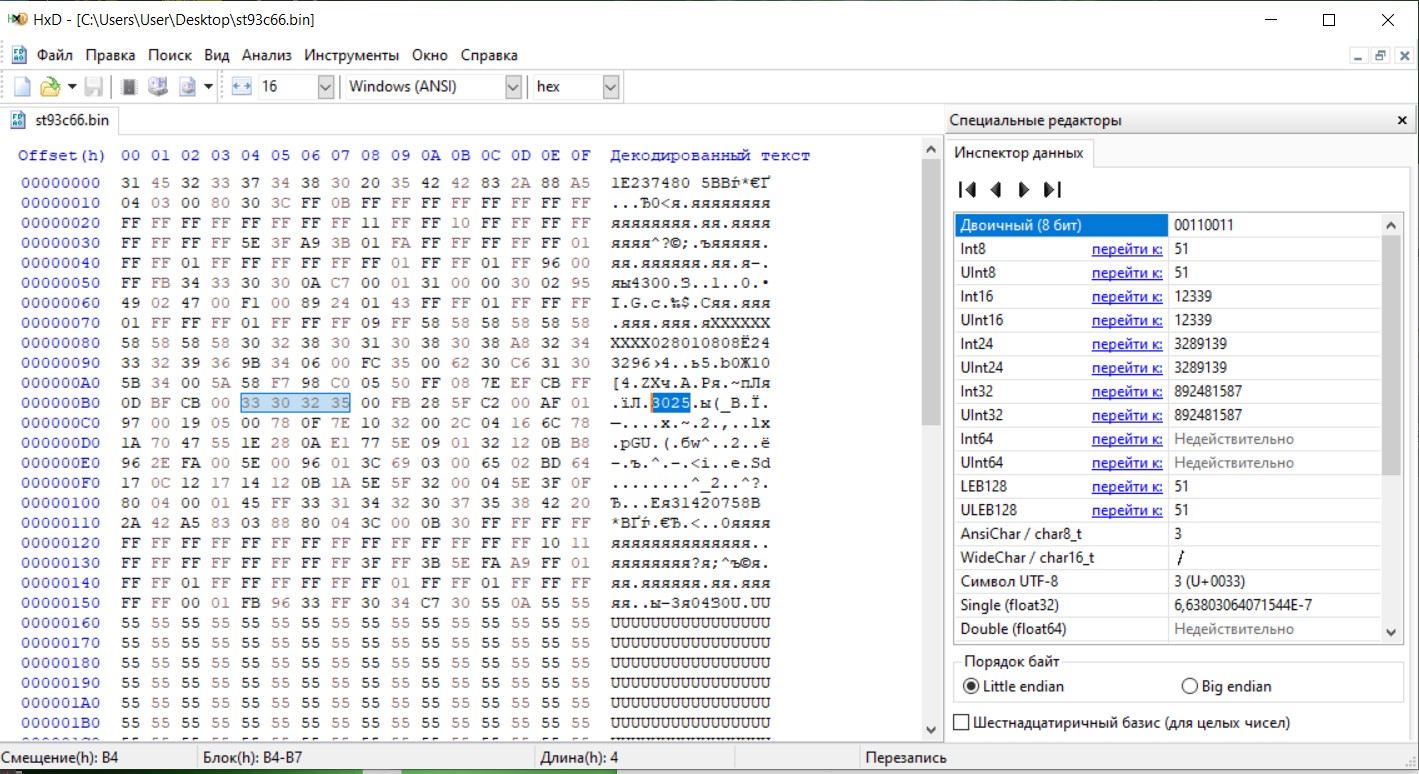Click the Open RAM (memory chip) icon
The width and height of the screenshot is (1419, 774).
click(129, 87)
